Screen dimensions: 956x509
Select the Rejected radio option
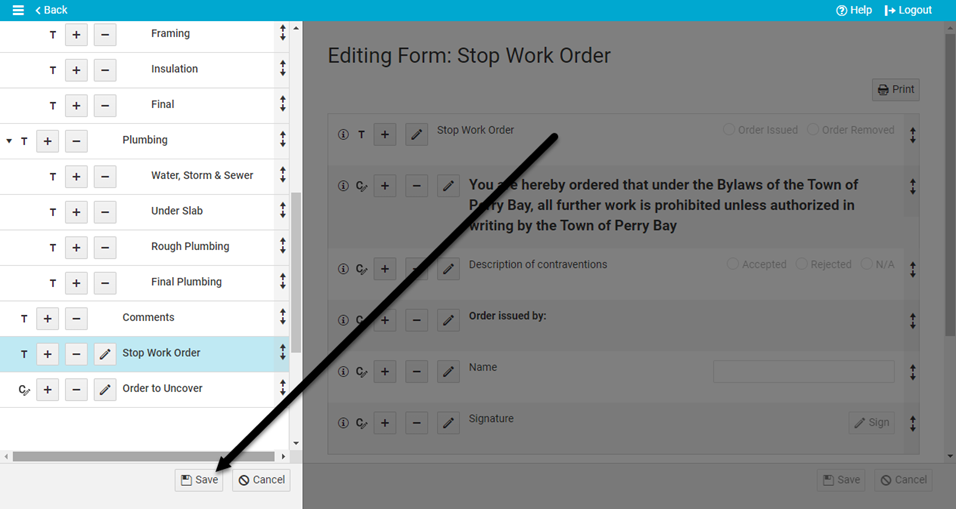point(802,264)
